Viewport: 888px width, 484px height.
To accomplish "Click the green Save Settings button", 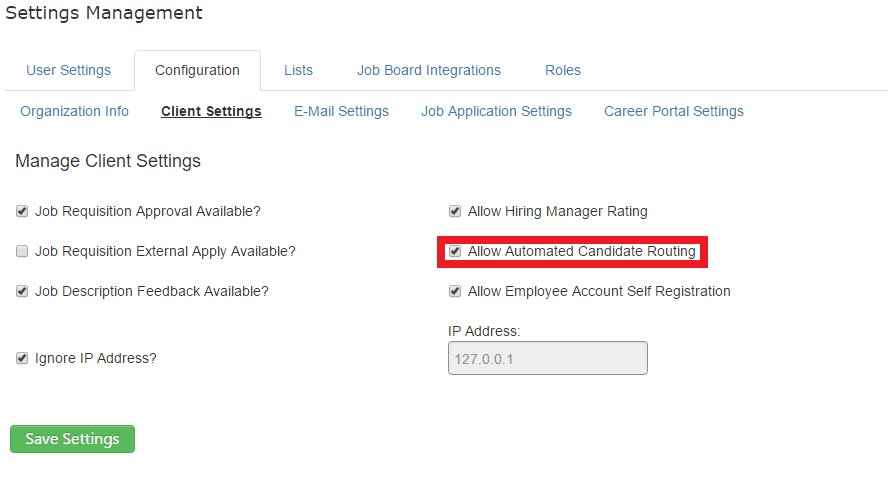I will [x=72, y=439].
